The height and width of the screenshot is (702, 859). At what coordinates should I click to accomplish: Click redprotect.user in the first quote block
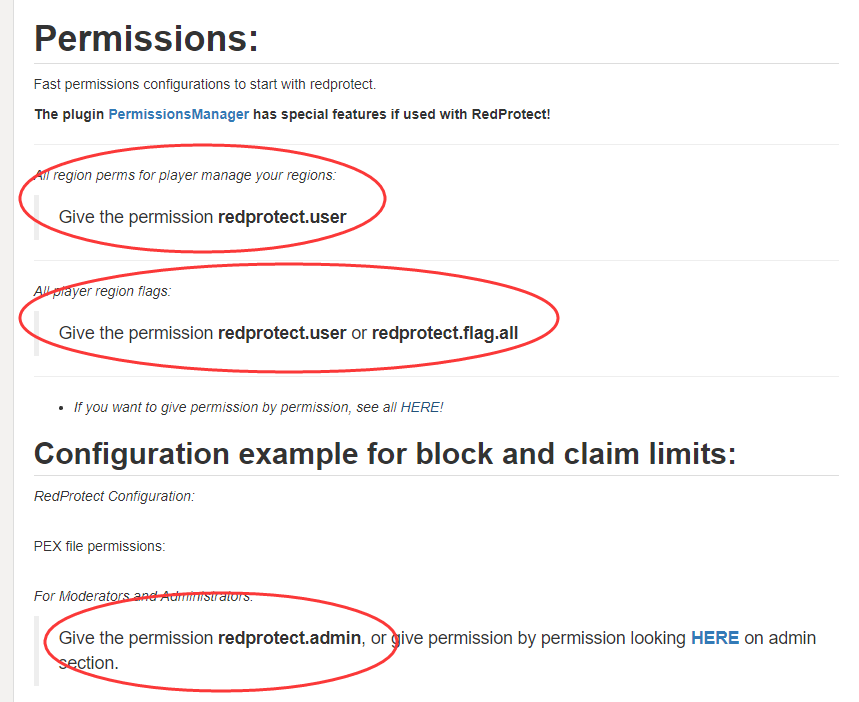point(282,217)
